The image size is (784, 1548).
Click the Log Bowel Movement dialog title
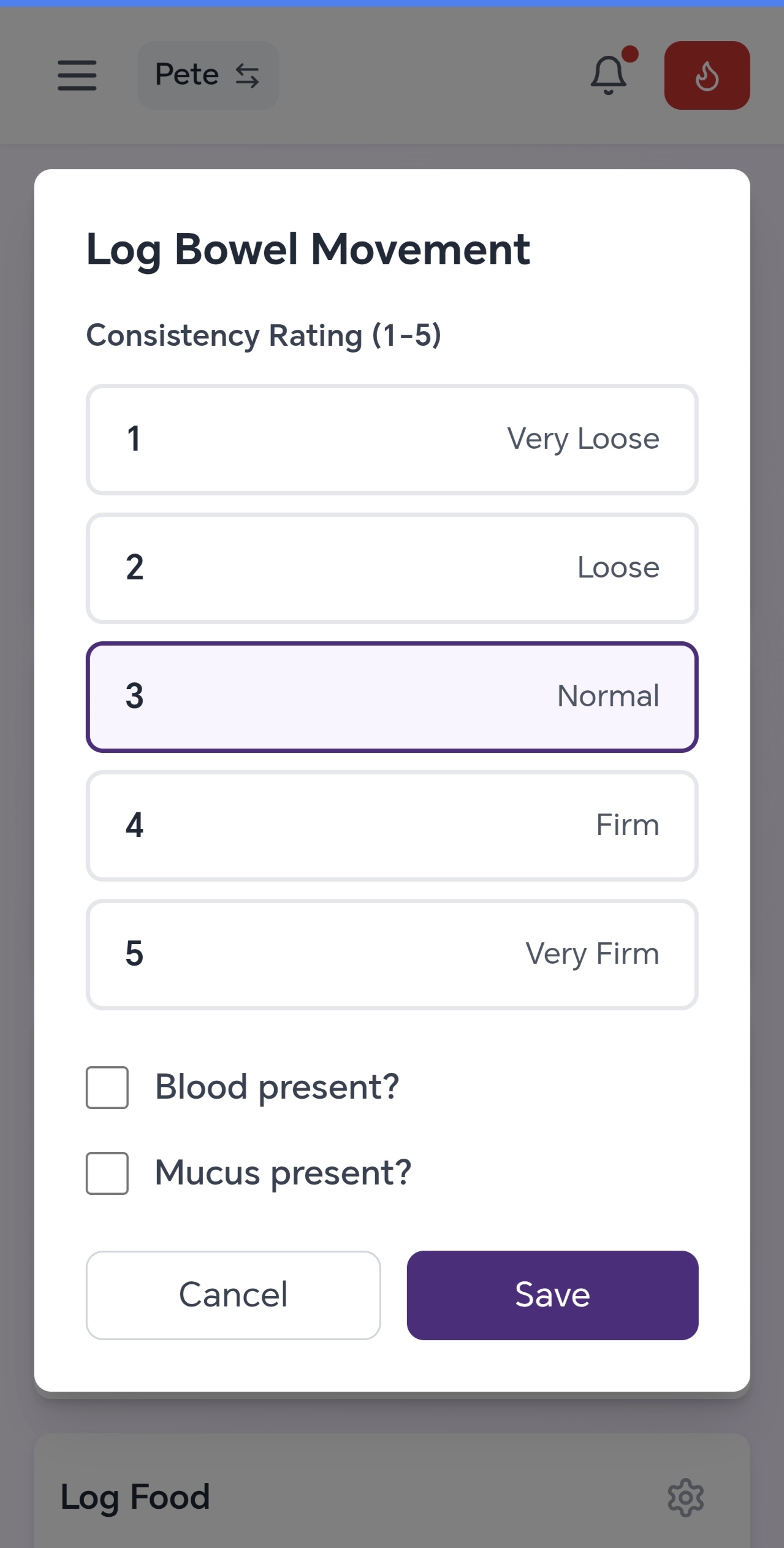click(x=308, y=250)
